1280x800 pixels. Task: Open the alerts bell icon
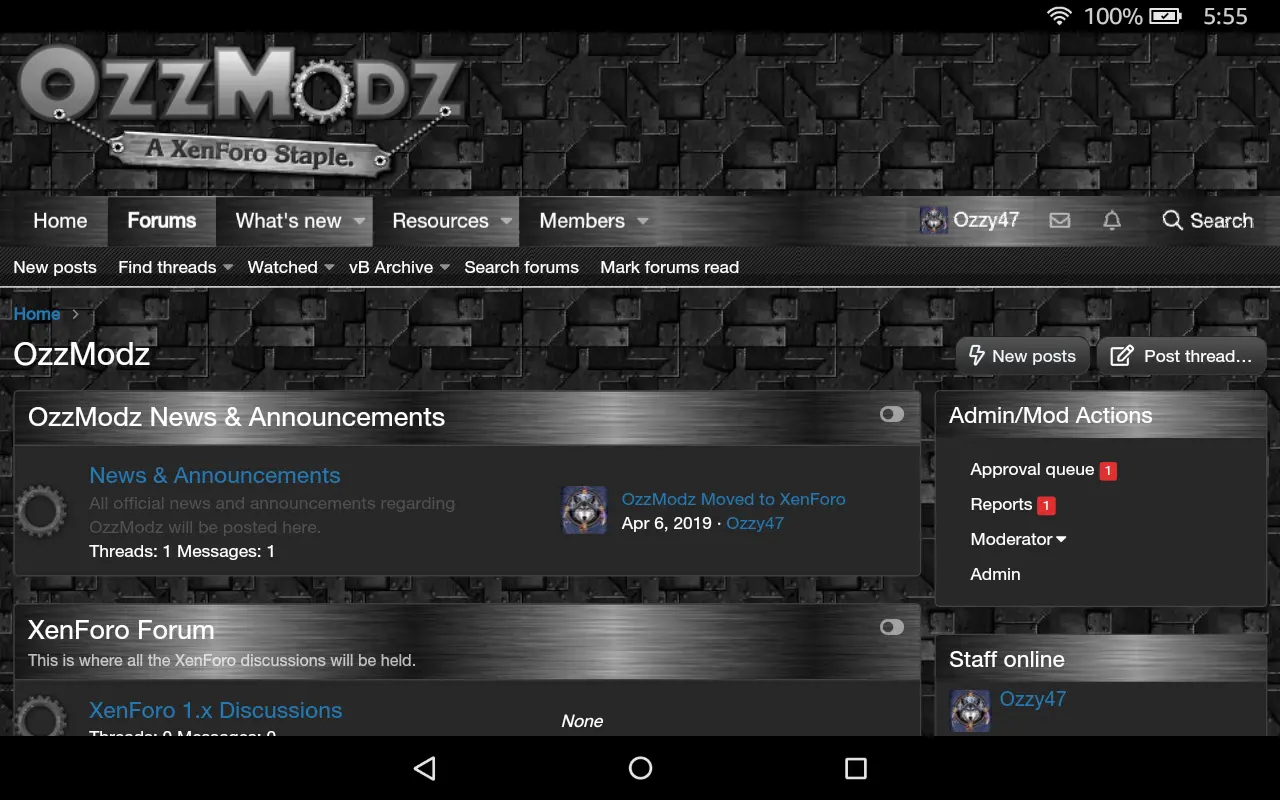click(1112, 221)
